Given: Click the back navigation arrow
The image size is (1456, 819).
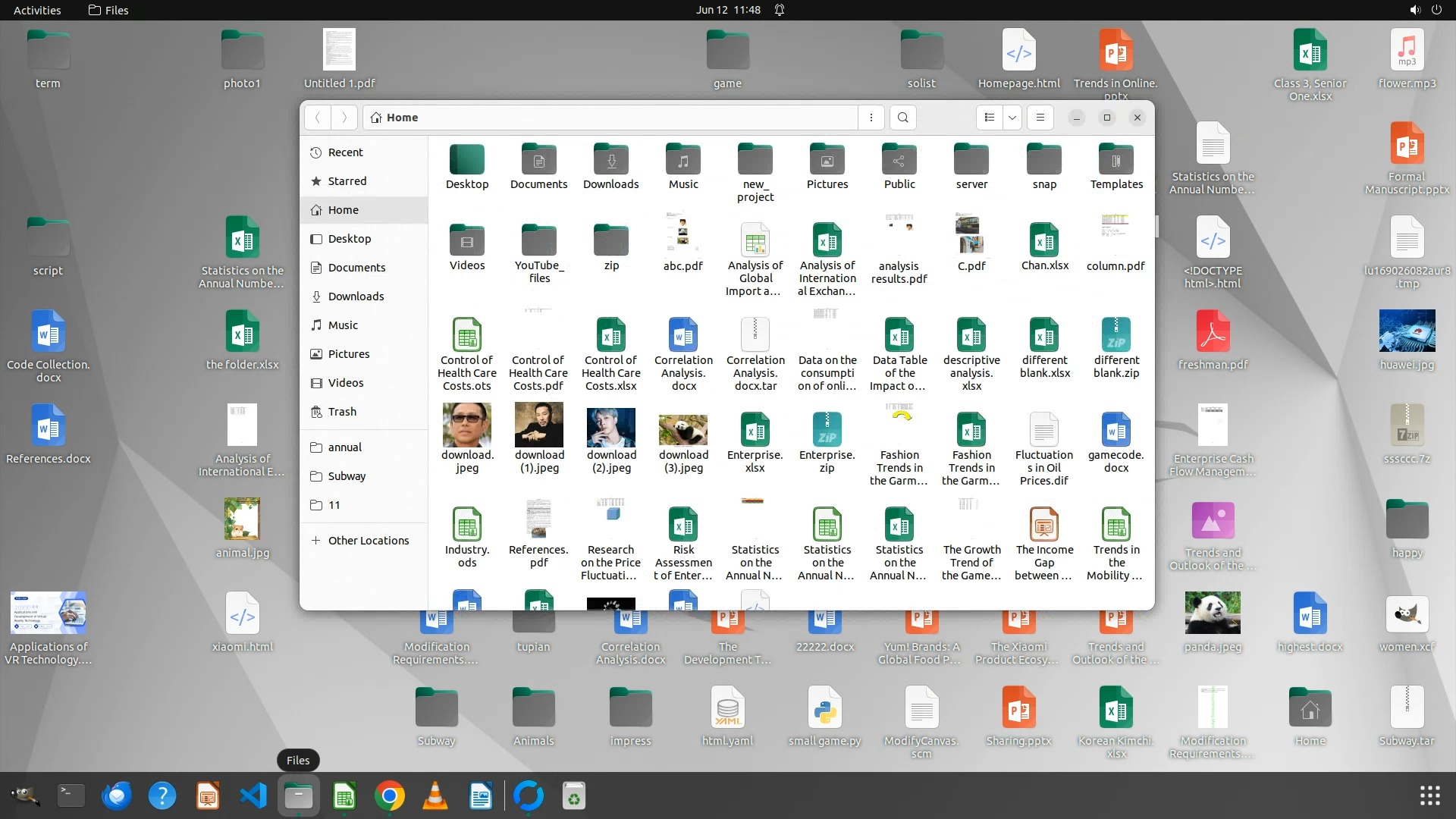Looking at the screenshot, I should pyautogui.click(x=318, y=118).
